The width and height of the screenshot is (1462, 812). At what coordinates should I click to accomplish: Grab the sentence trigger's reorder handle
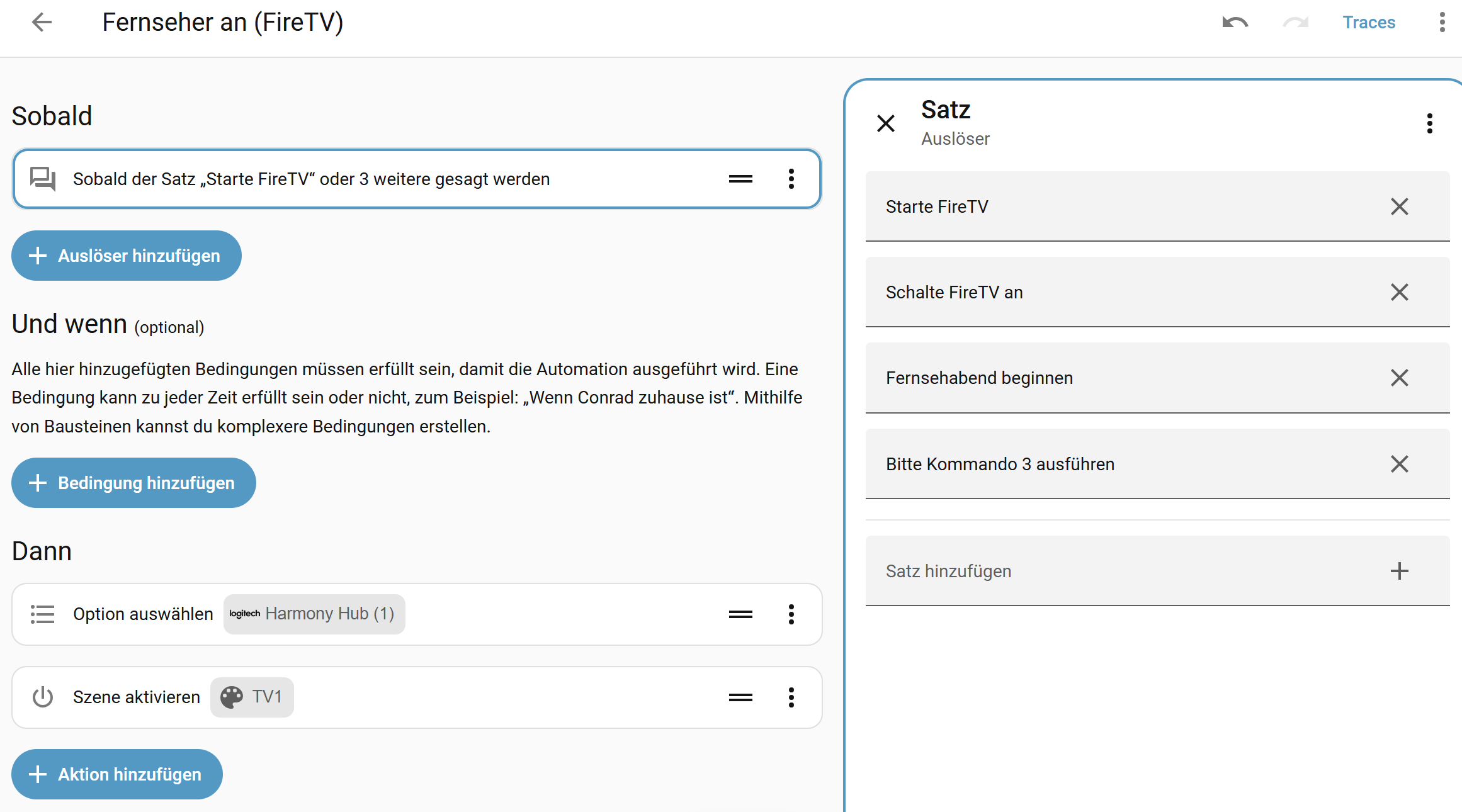tap(740, 179)
